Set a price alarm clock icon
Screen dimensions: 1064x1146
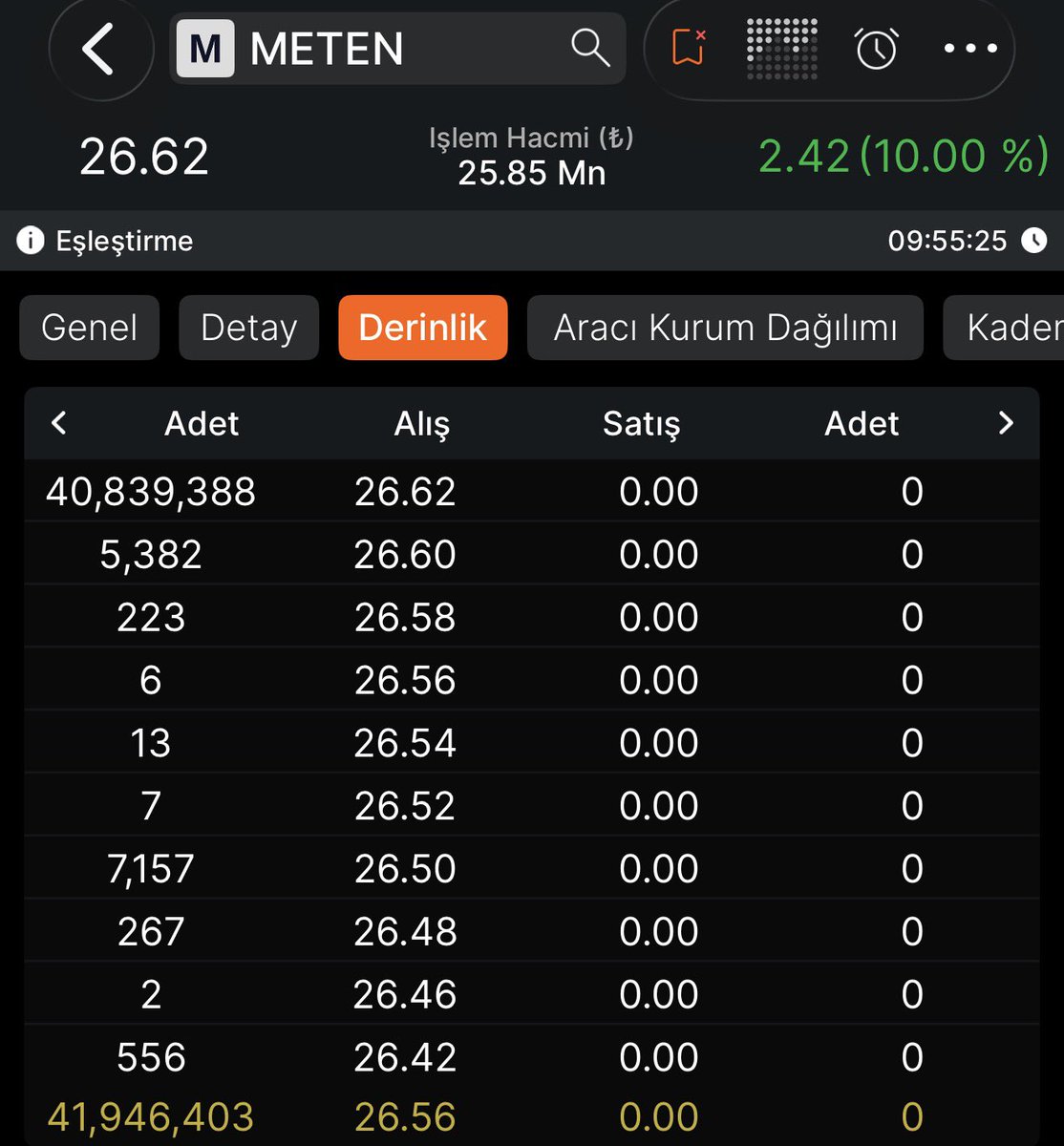point(877,48)
